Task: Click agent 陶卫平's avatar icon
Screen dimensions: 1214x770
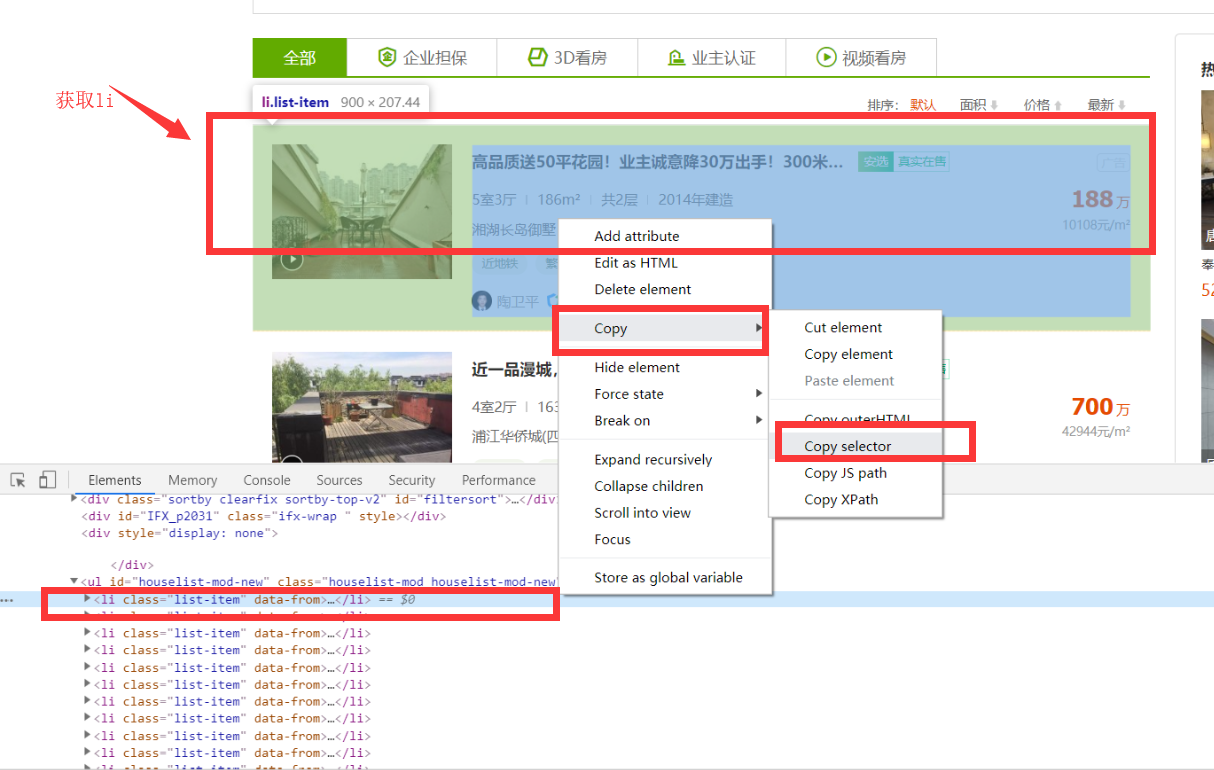Action: (x=482, y=300)
